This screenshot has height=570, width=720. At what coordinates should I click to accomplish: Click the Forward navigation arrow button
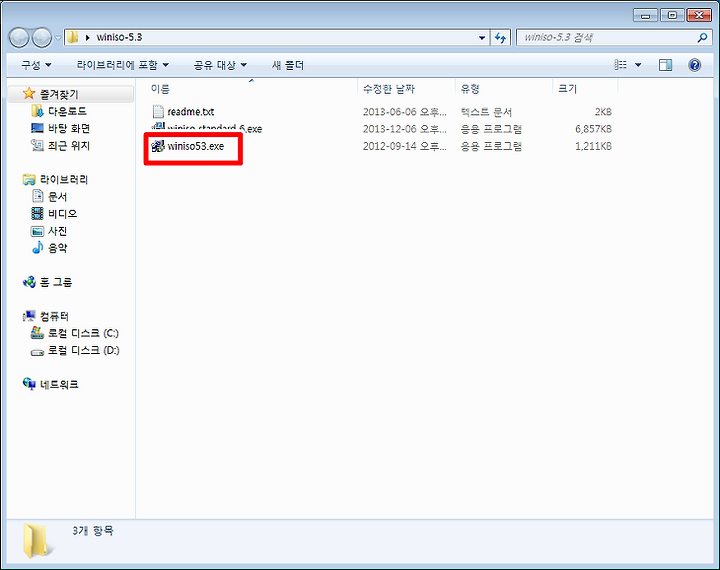click(42, 38)
